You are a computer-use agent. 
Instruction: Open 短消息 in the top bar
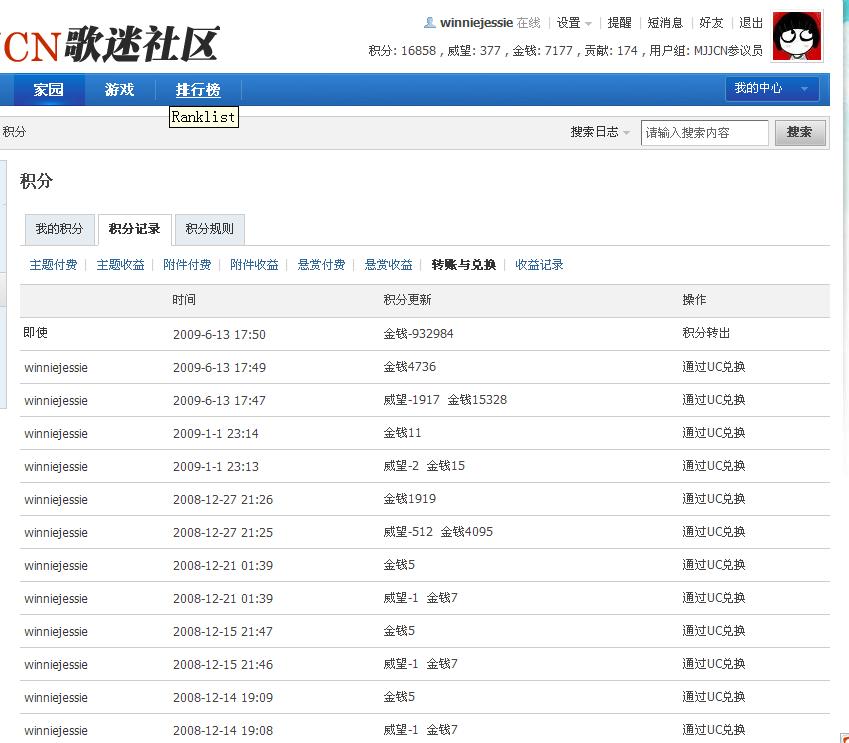[x=665, y=23]
